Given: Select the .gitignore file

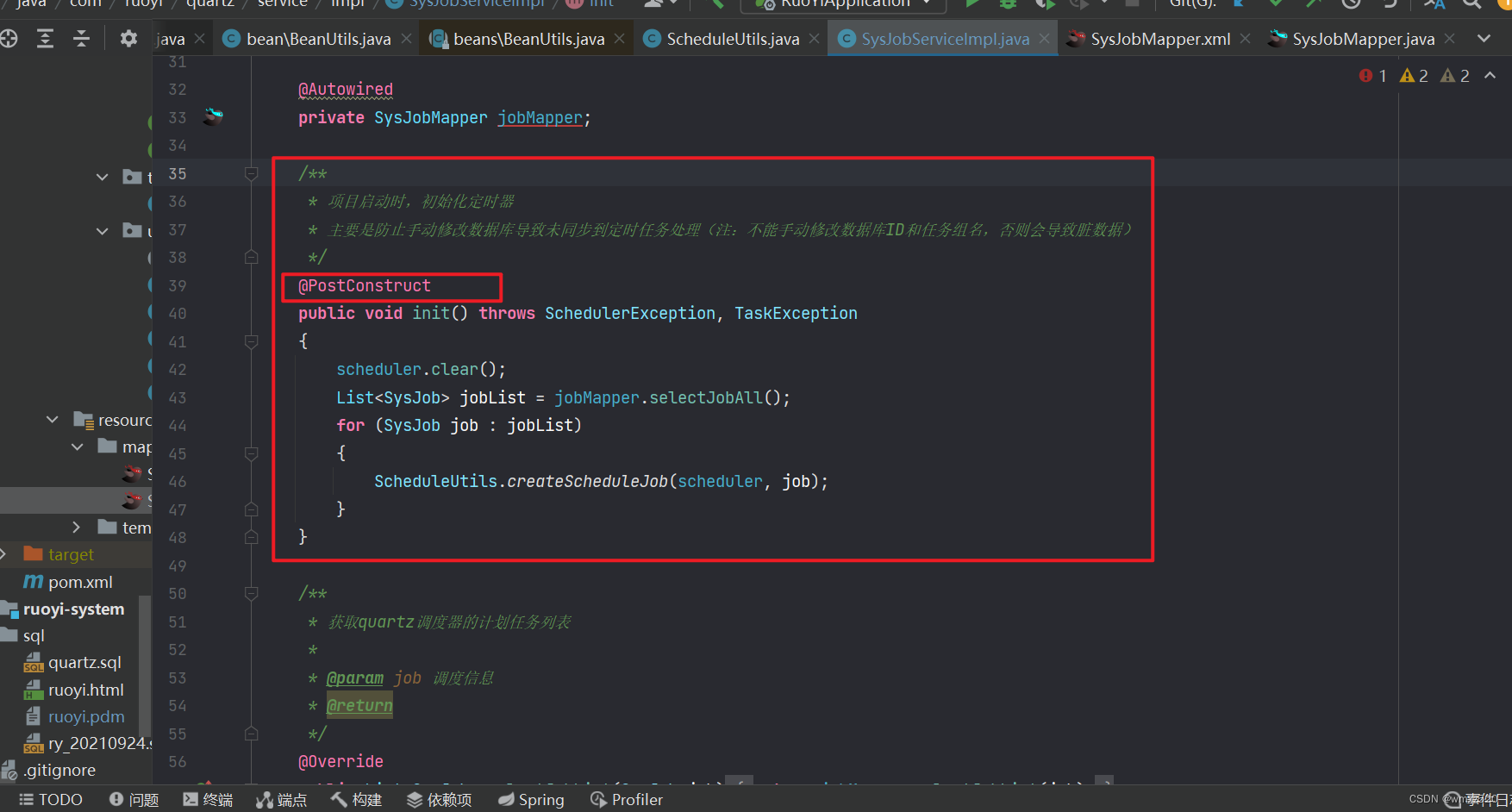Looking at the screenshot, I should point(49,770).
